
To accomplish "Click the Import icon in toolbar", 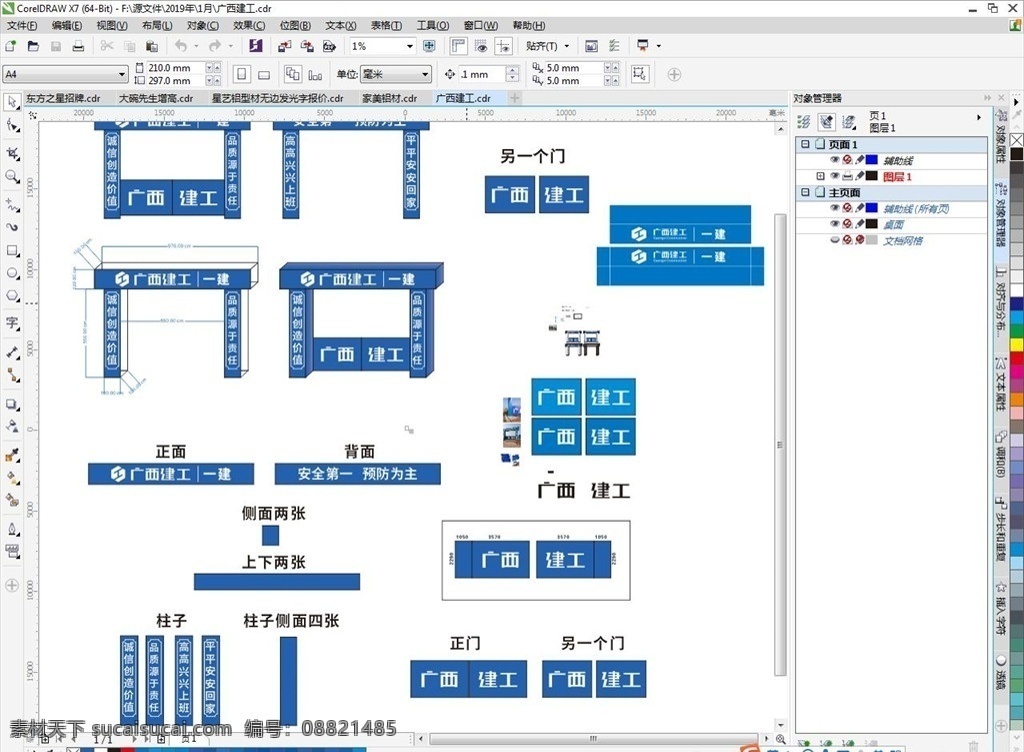I will click(x=284, y=46).
